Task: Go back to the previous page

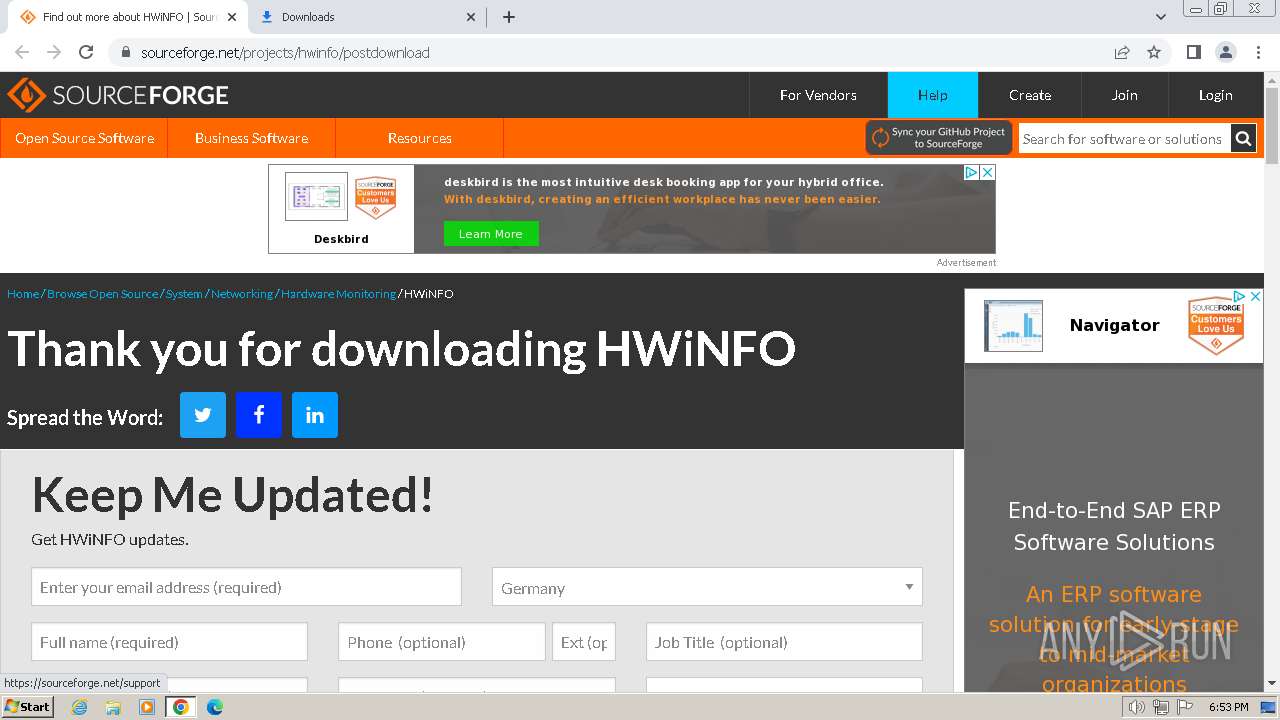Action: point(22,52)
